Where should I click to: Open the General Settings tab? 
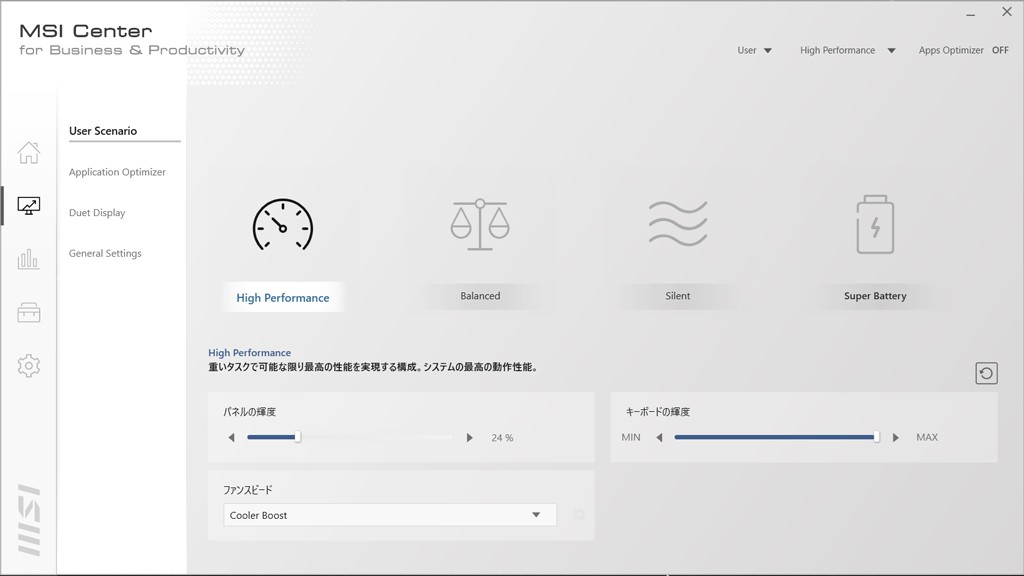[x=105, y=253]
